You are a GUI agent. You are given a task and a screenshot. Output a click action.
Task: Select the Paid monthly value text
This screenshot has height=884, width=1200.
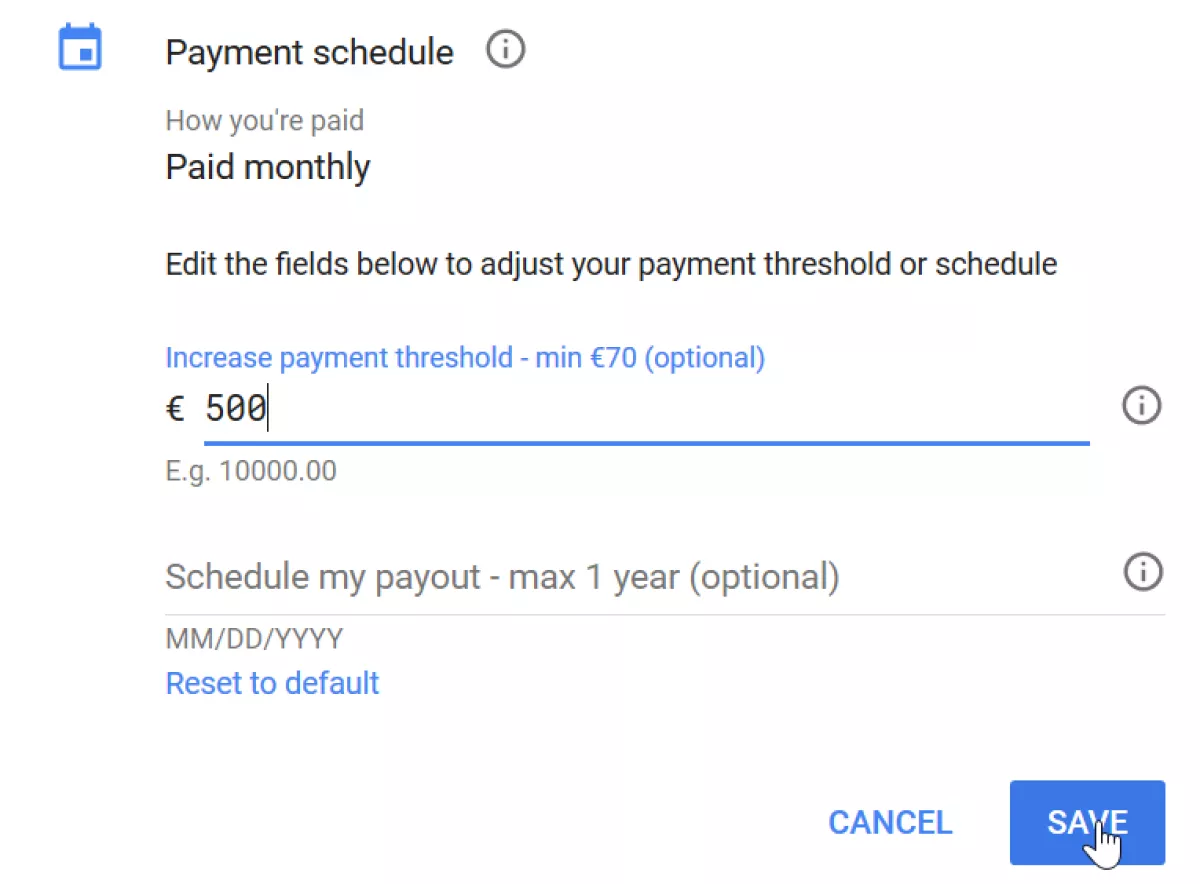pyautogui.click(x=267, y=167)
